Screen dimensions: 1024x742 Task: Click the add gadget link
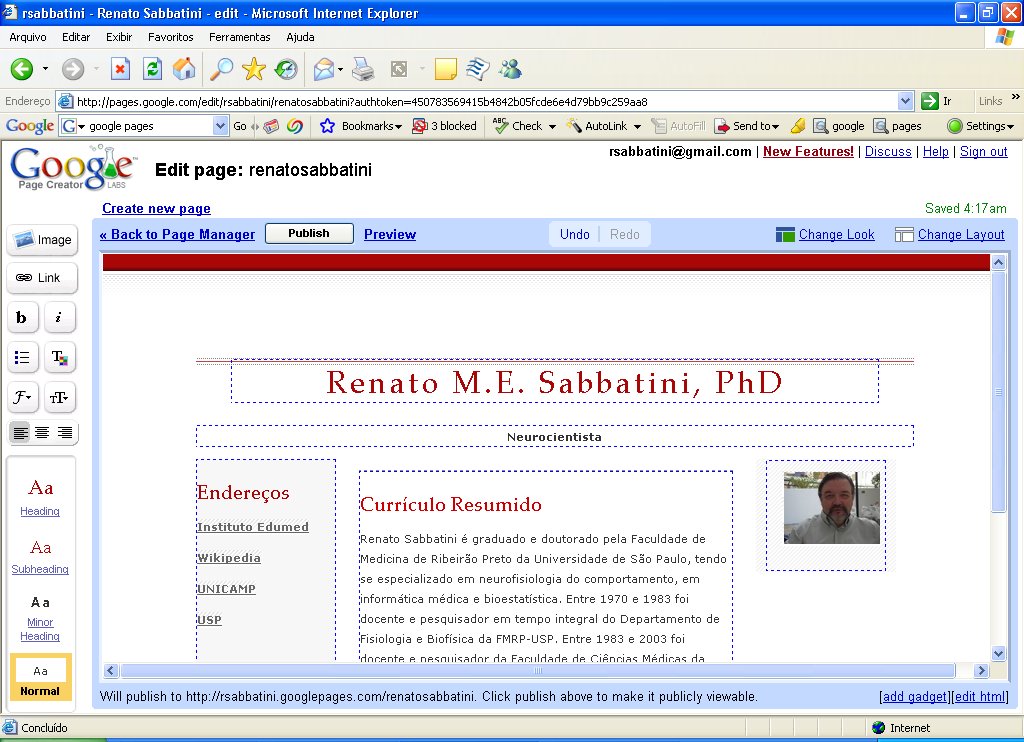point(914,696)
